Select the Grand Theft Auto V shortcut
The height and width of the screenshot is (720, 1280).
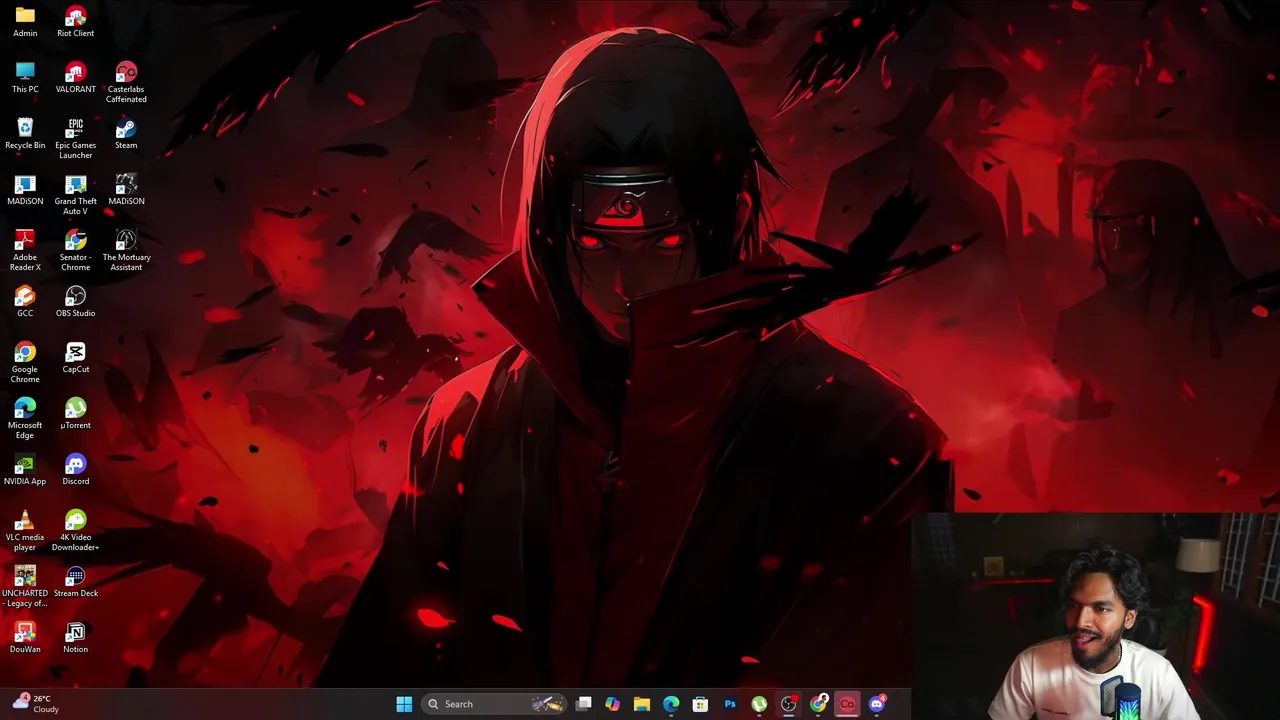point(76,195)
